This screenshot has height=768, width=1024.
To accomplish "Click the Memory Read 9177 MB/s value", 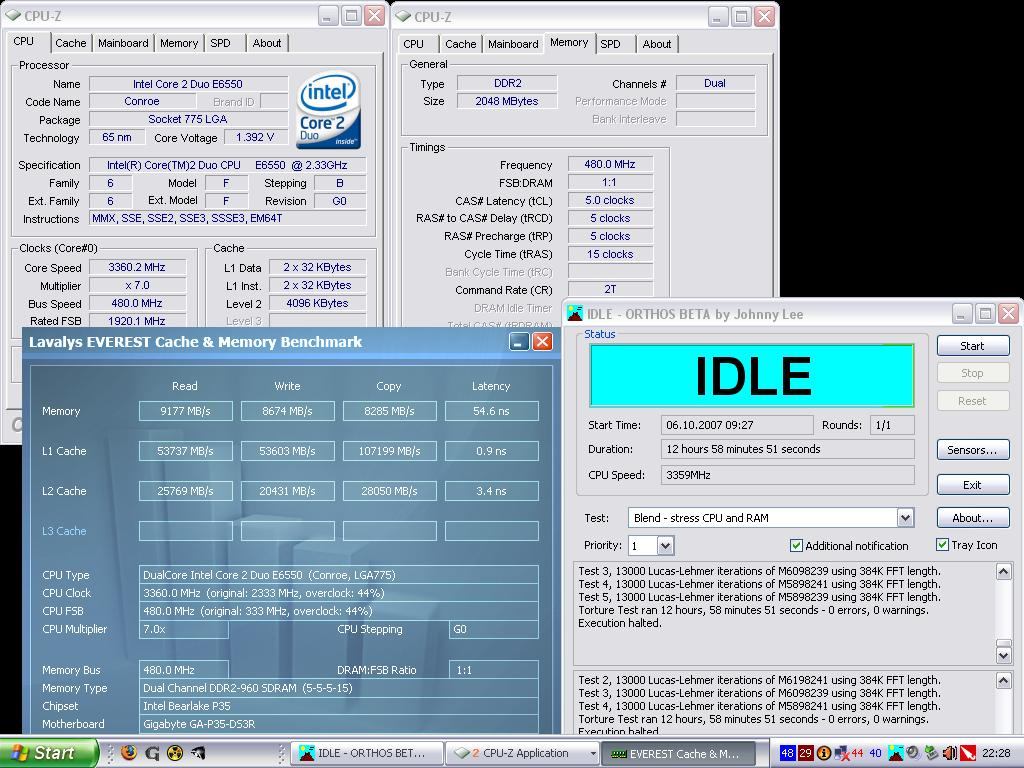I will pos(185,411).
